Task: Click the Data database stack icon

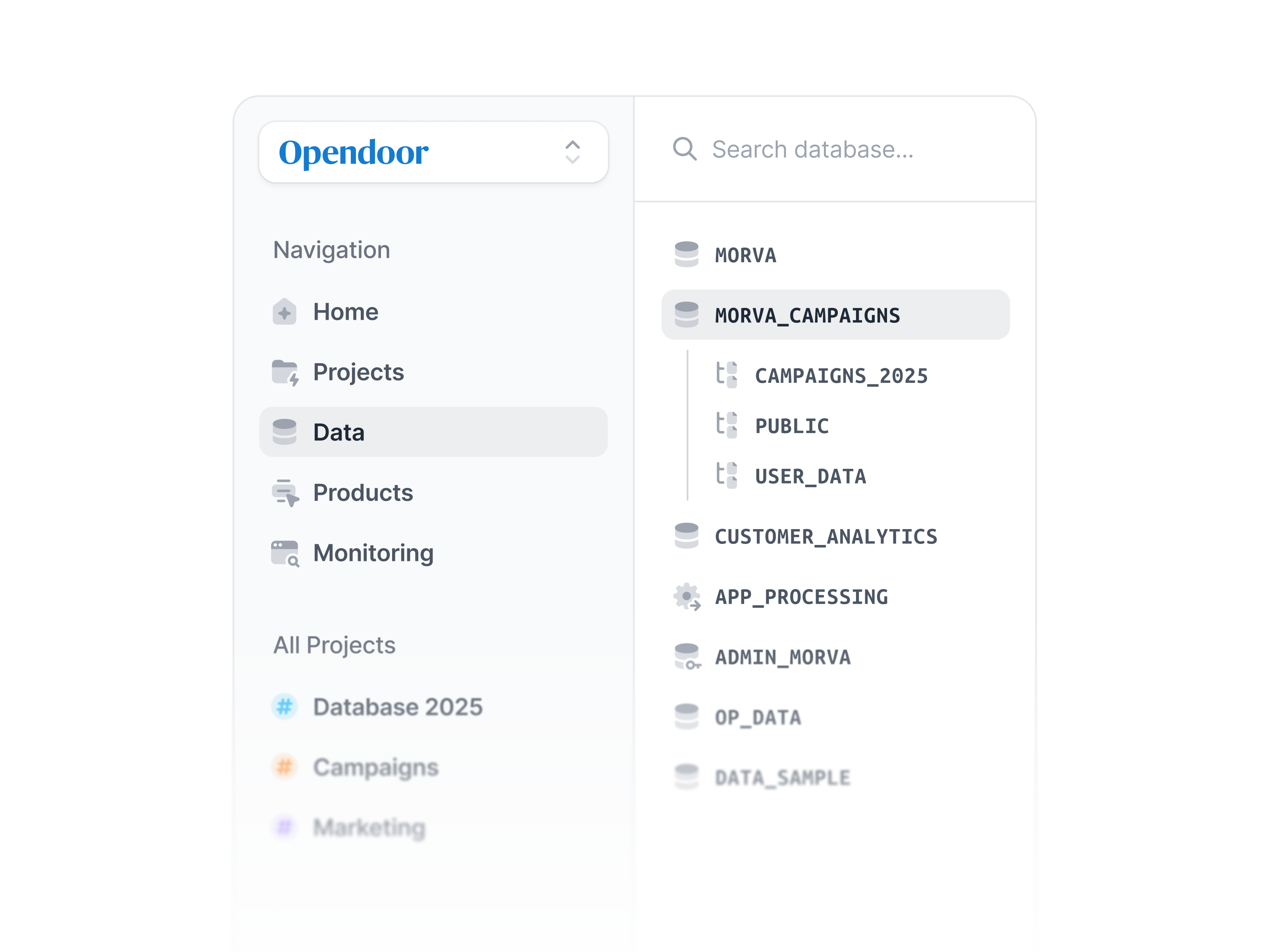Action: (x=284, y=432)
